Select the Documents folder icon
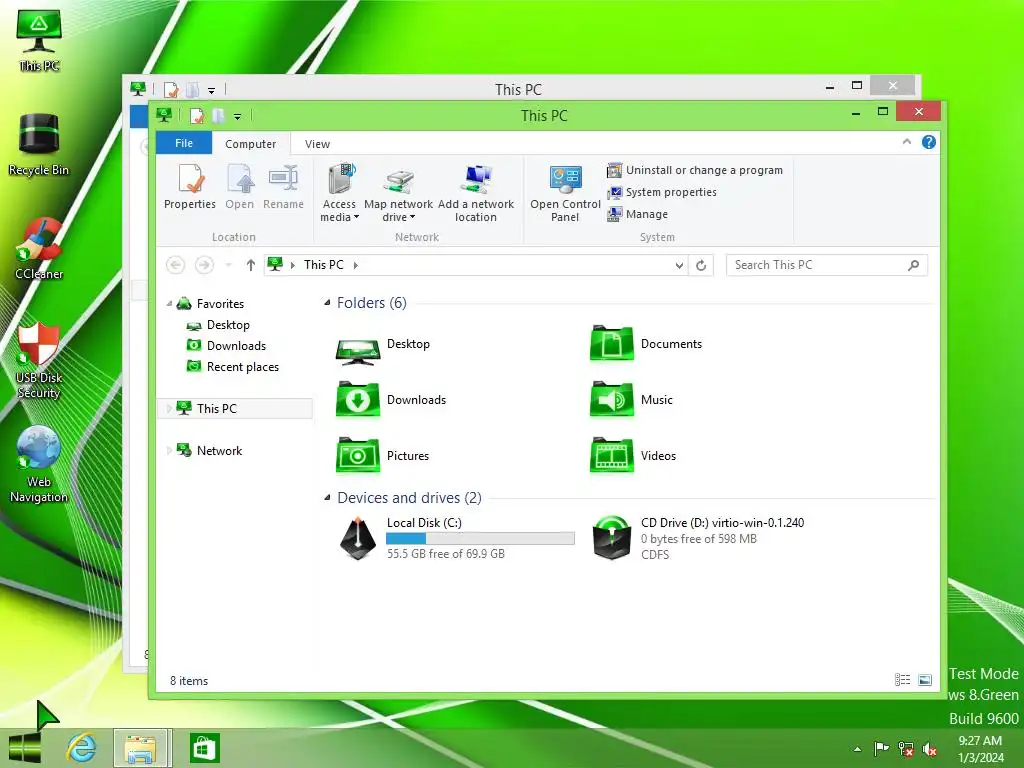 coord(611,344)
